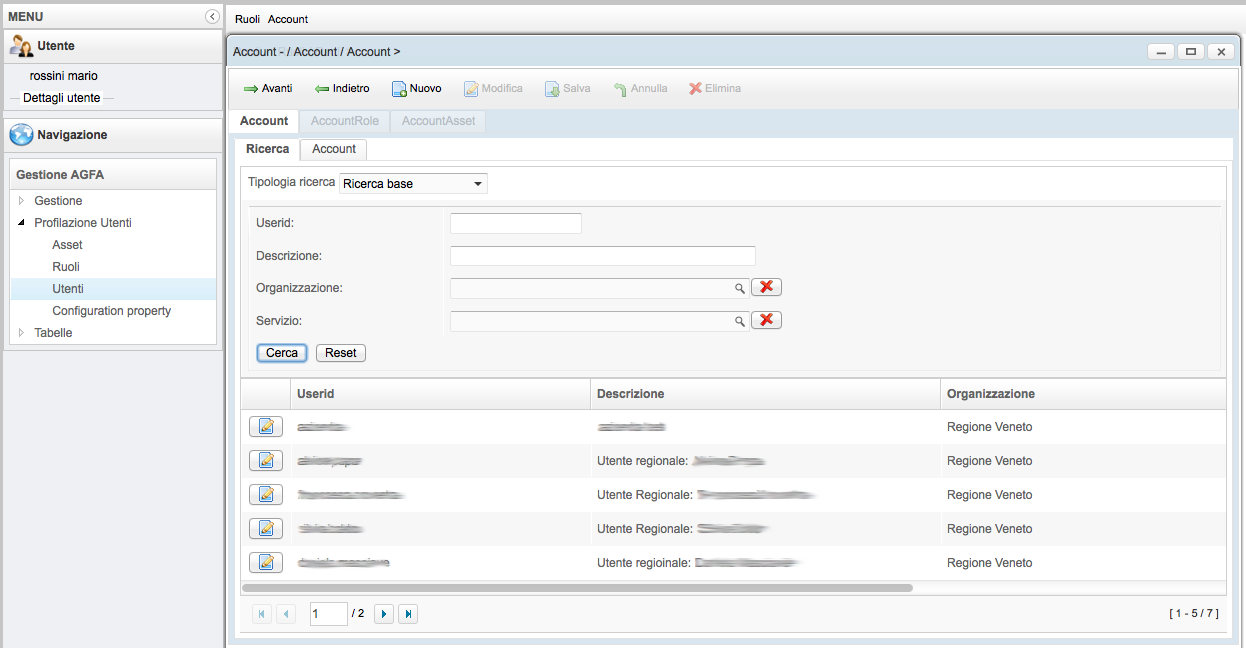Collapse the MENU side panel

[212, 17]
